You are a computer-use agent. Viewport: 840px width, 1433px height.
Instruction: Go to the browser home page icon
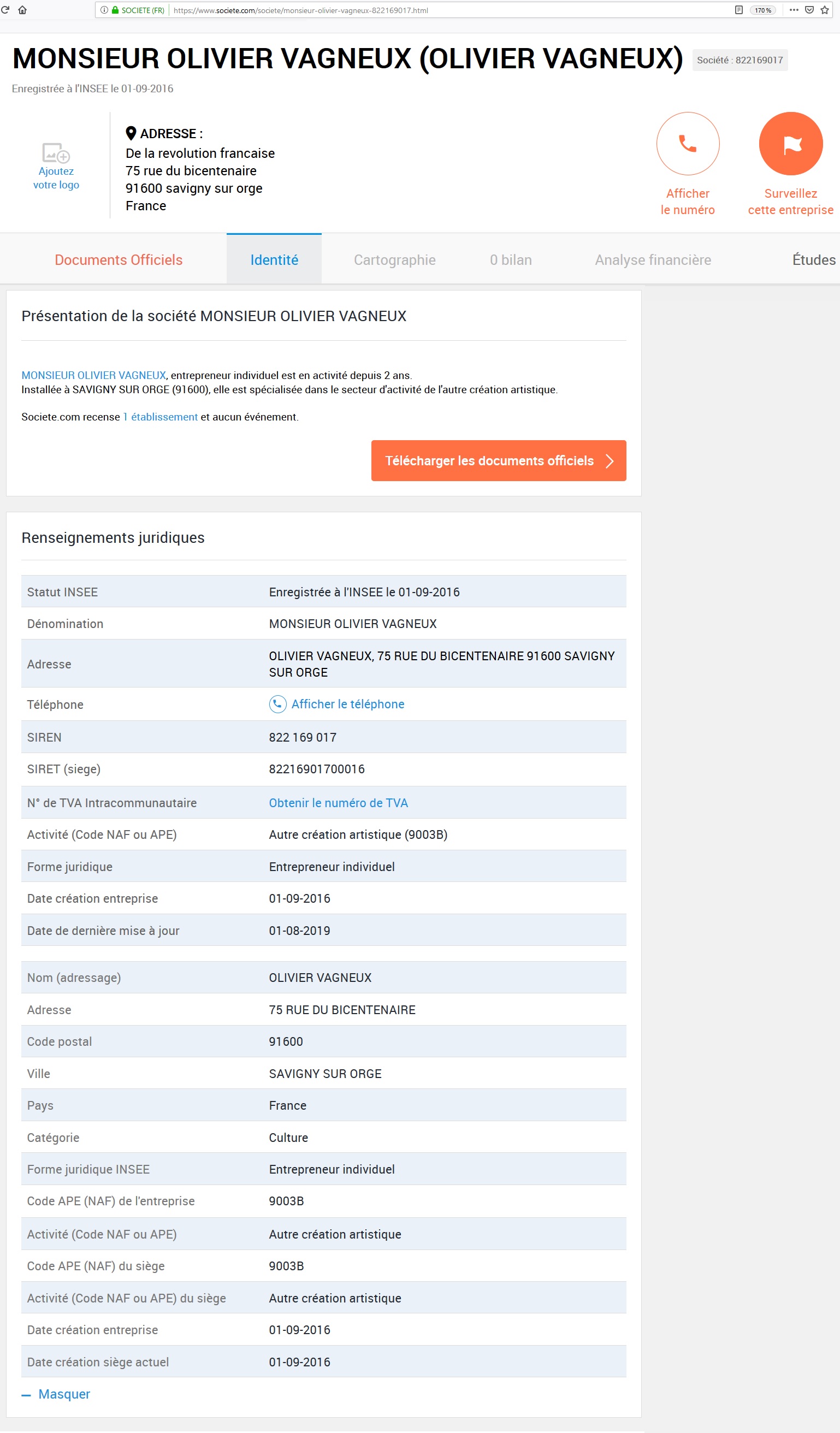(23, 10)
